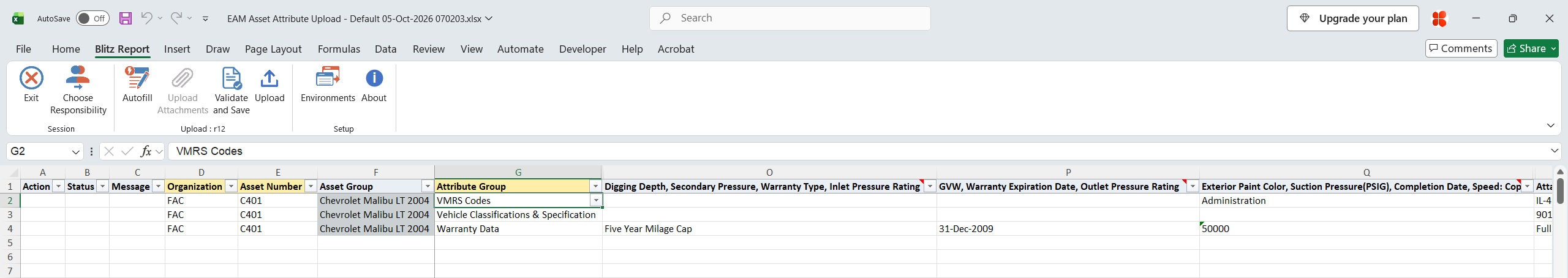Click the Upload Attachments paperclip icon

183,78
